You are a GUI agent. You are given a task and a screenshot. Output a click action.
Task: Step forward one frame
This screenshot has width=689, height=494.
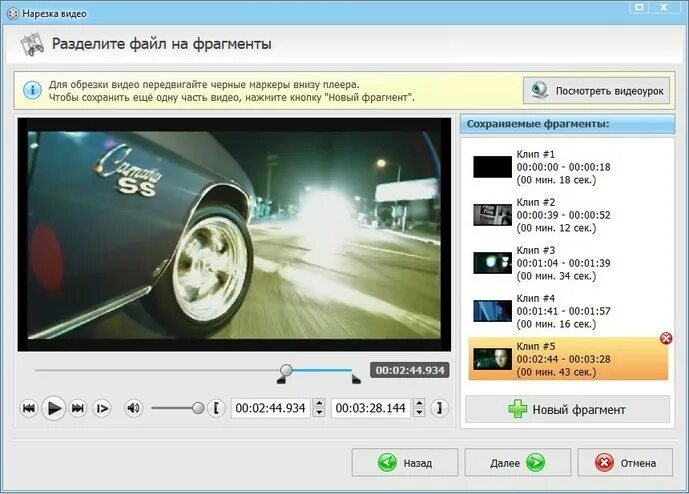(102, 408)
